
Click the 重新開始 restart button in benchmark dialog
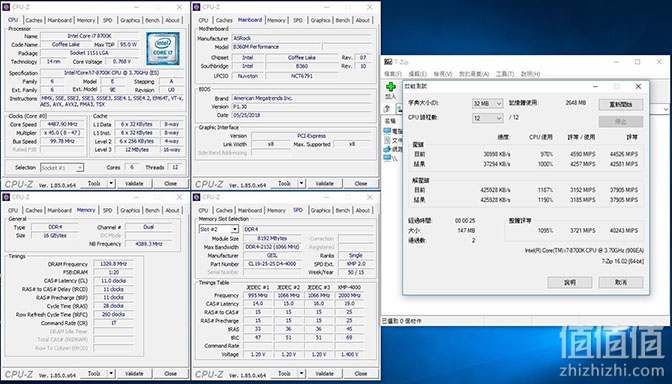[x=621, y=104]
